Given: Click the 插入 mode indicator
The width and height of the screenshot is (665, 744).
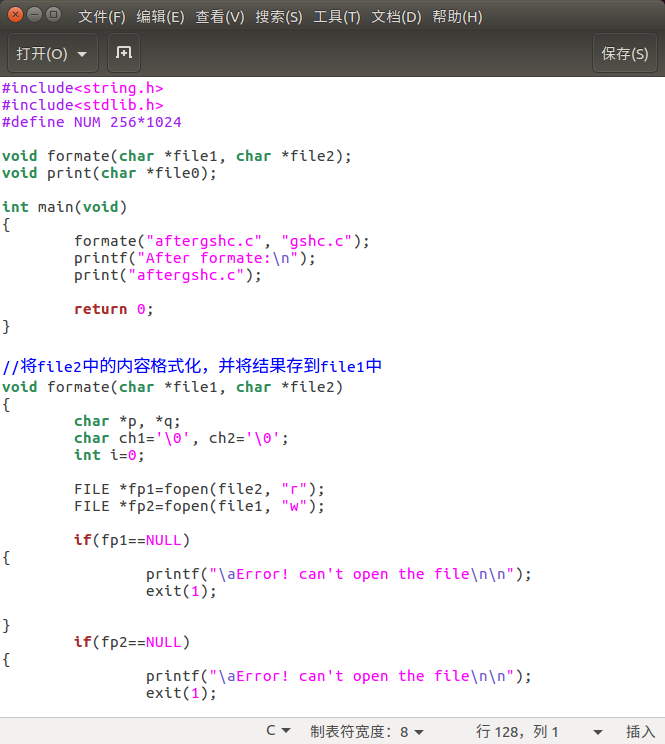Looking at the screenshot, I should point(640,731).
